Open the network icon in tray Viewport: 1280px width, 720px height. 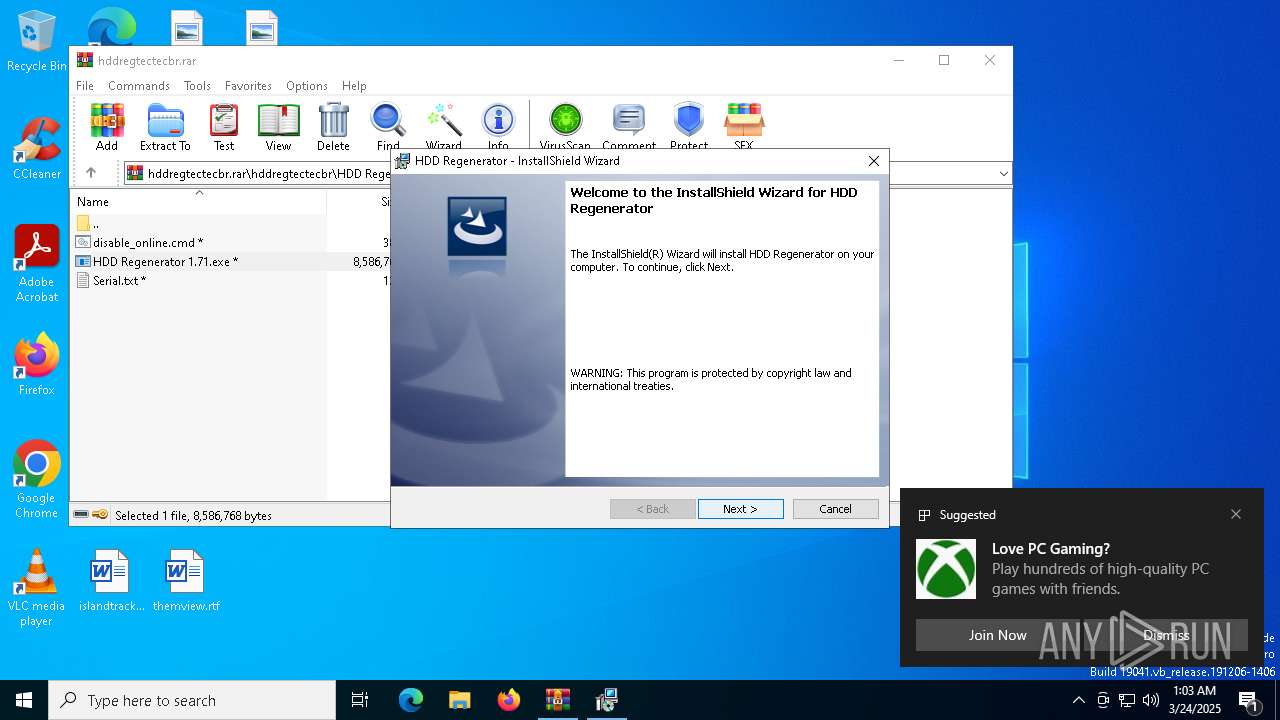[1127, 700]
